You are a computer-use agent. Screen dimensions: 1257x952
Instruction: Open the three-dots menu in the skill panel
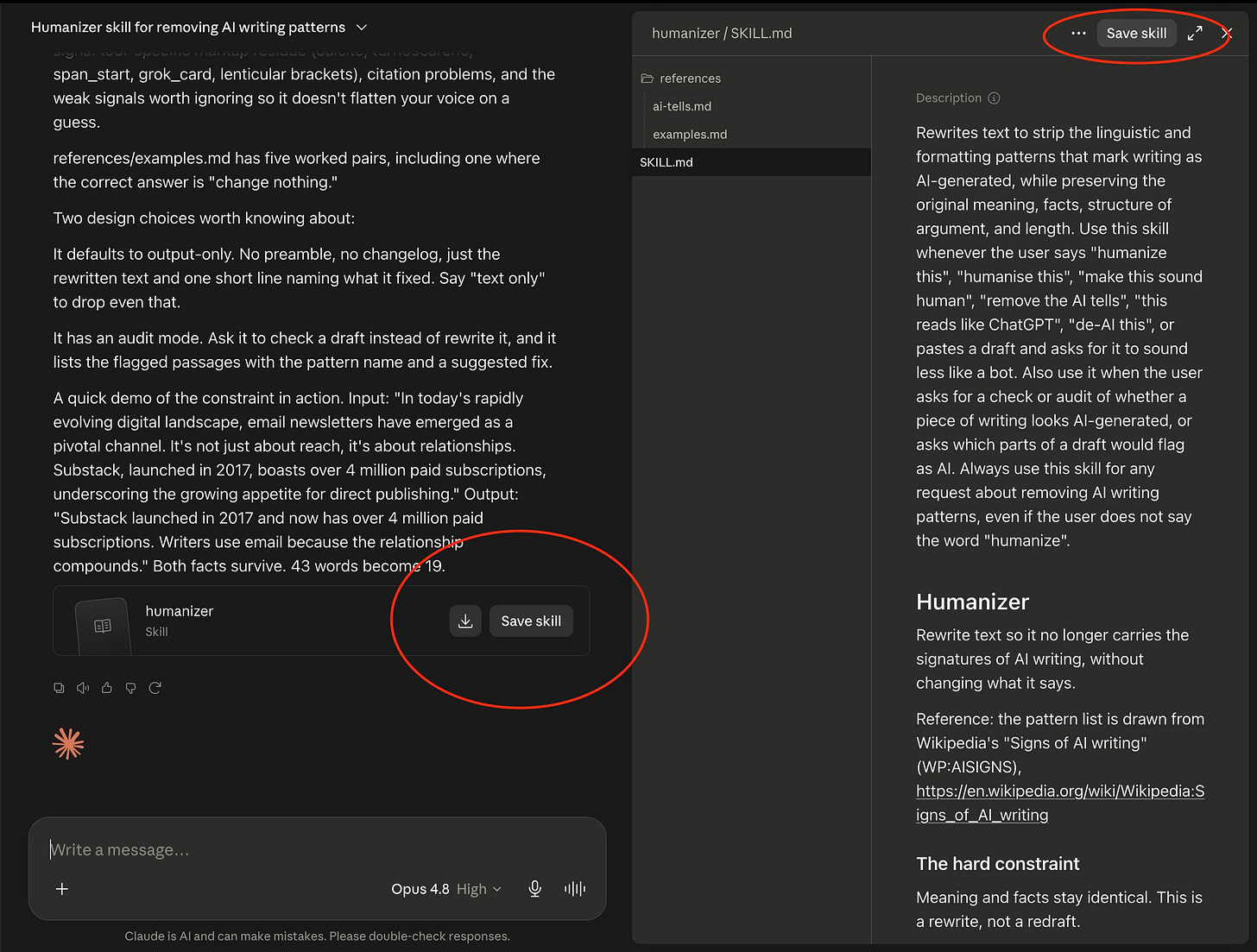pyautogui.click(x=1078, y=34)
